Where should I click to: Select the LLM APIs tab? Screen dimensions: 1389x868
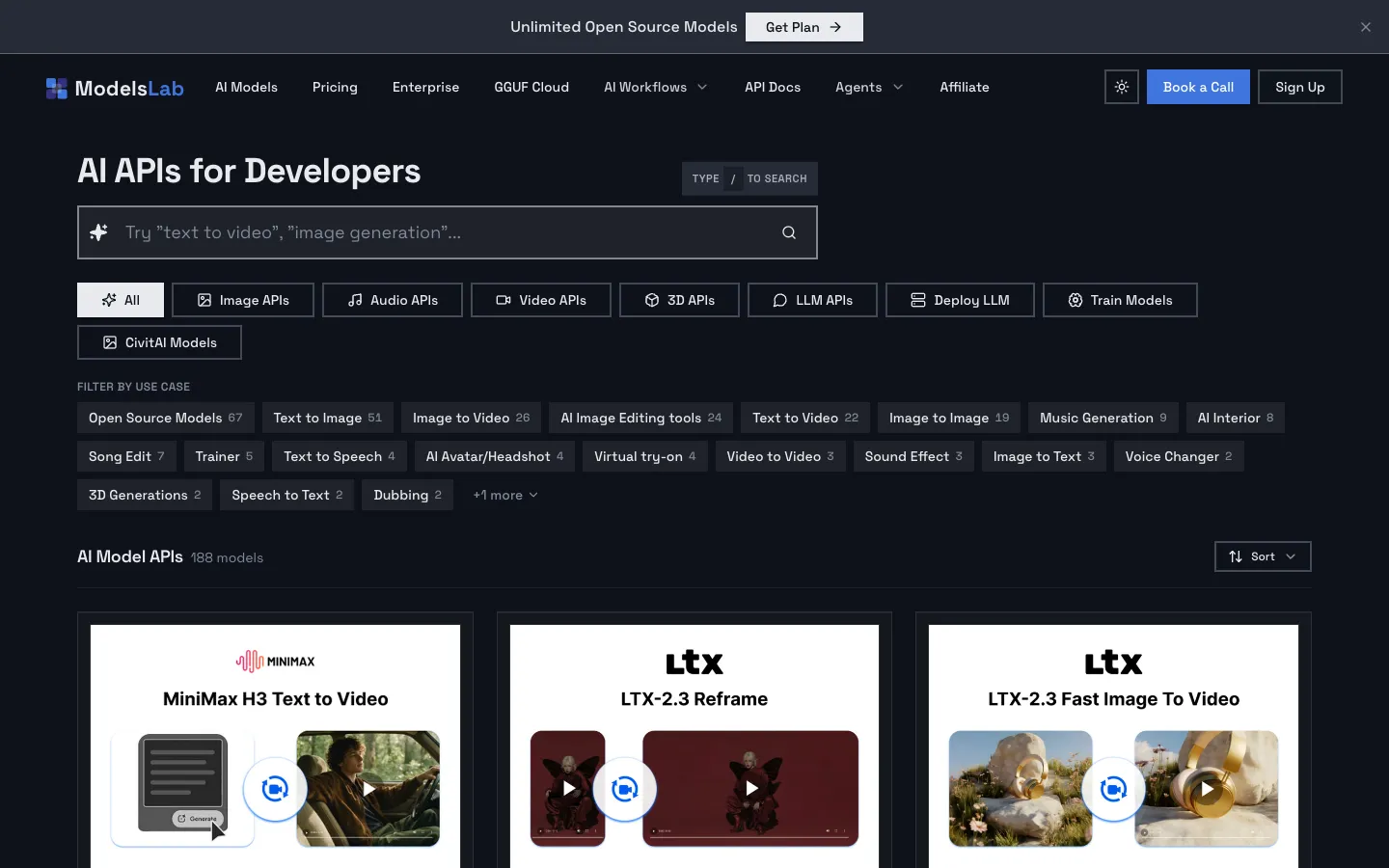coord(812,300)
